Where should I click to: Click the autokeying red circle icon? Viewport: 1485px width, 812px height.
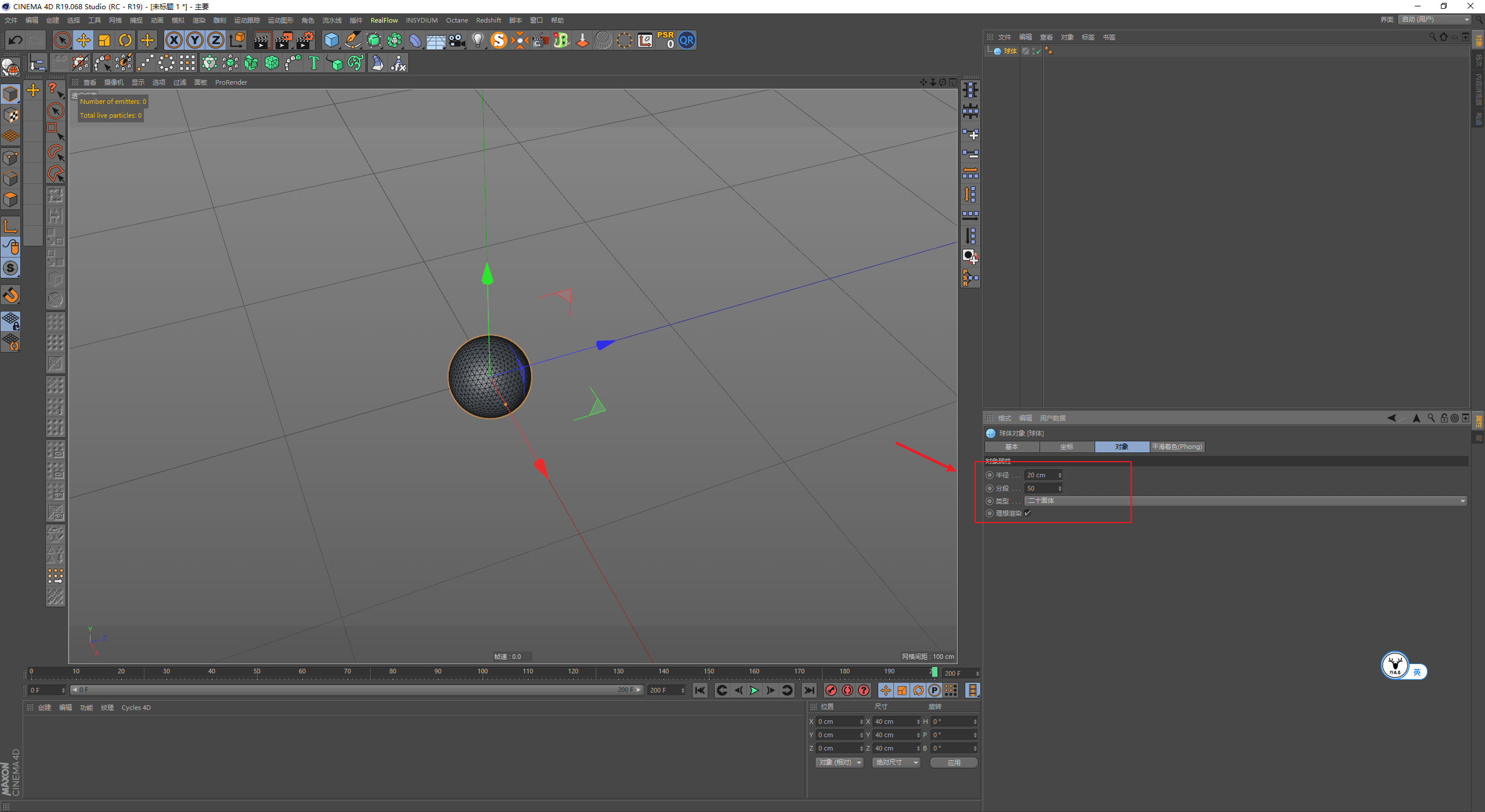point(847,690)
